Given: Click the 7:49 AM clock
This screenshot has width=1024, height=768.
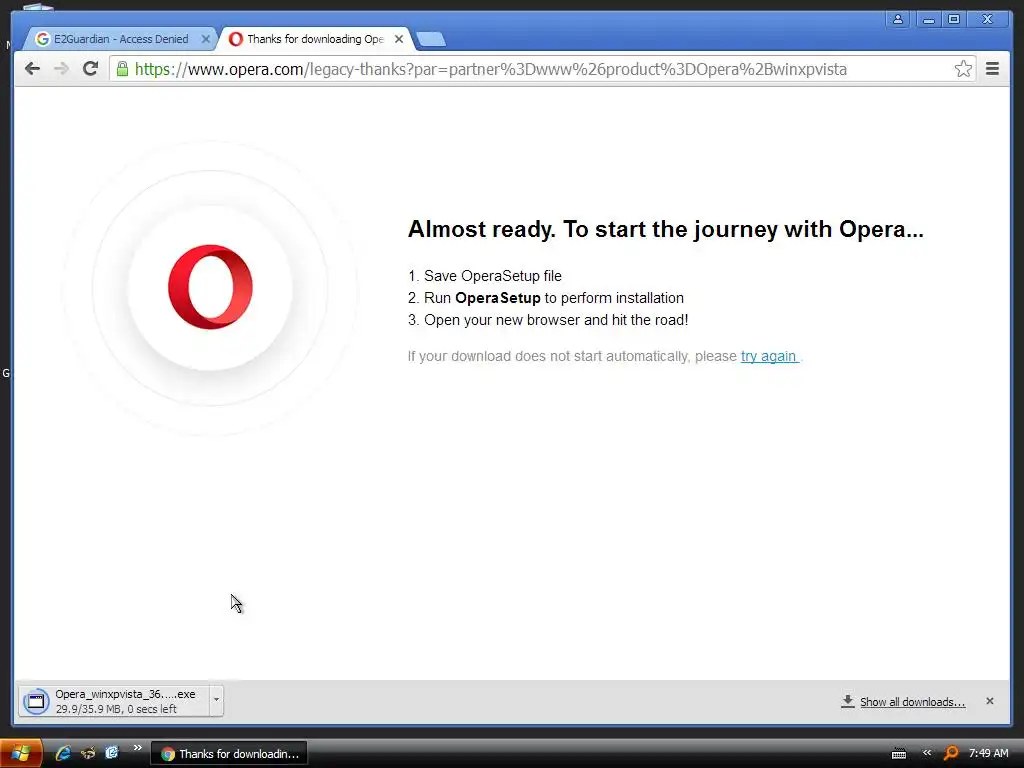Looking at the screenshot, I should (988, 754).
